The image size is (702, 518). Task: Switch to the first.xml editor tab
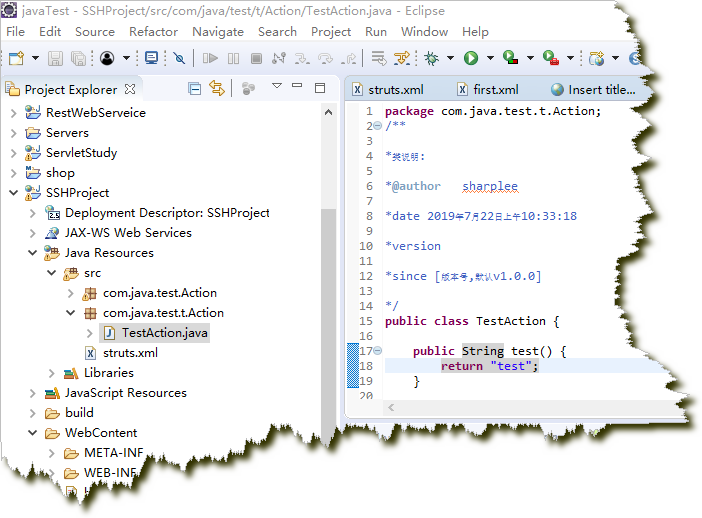click(x=495, y=89)
